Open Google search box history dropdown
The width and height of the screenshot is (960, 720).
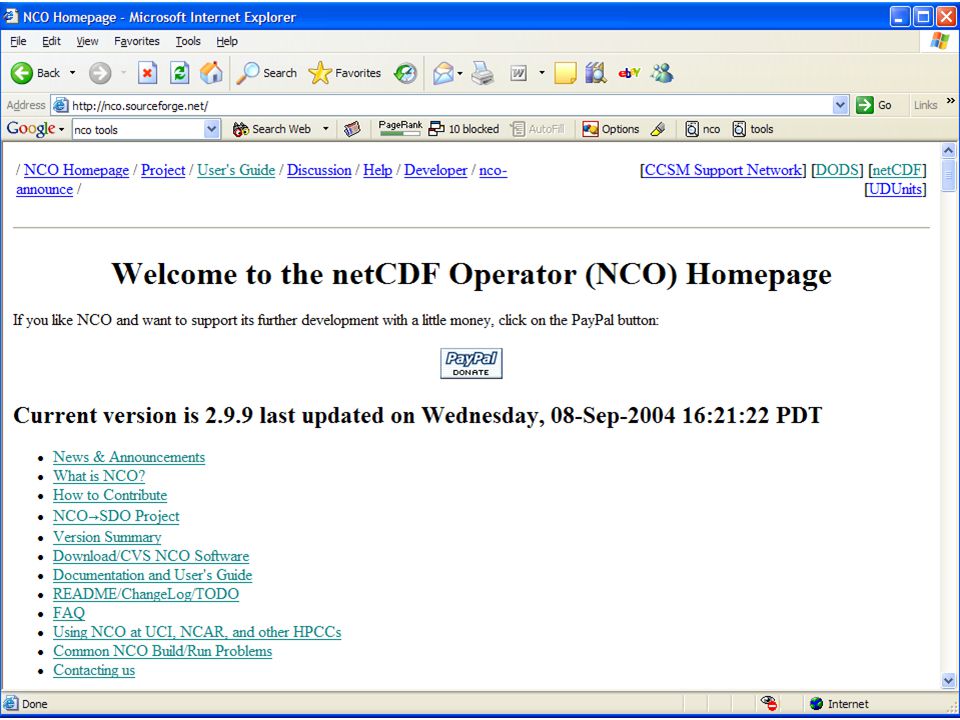[x=212, y=129]
